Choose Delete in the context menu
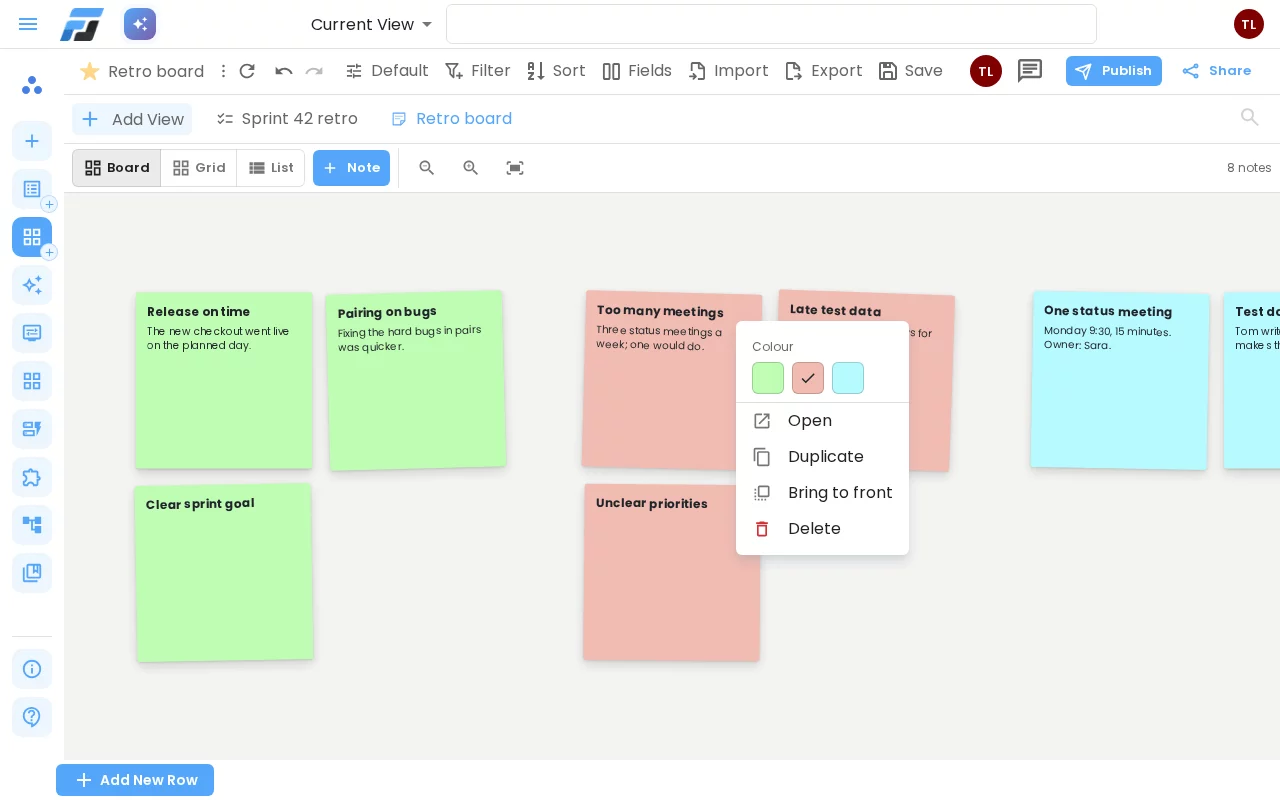The image size is (1280, 800). click(822, 529)
